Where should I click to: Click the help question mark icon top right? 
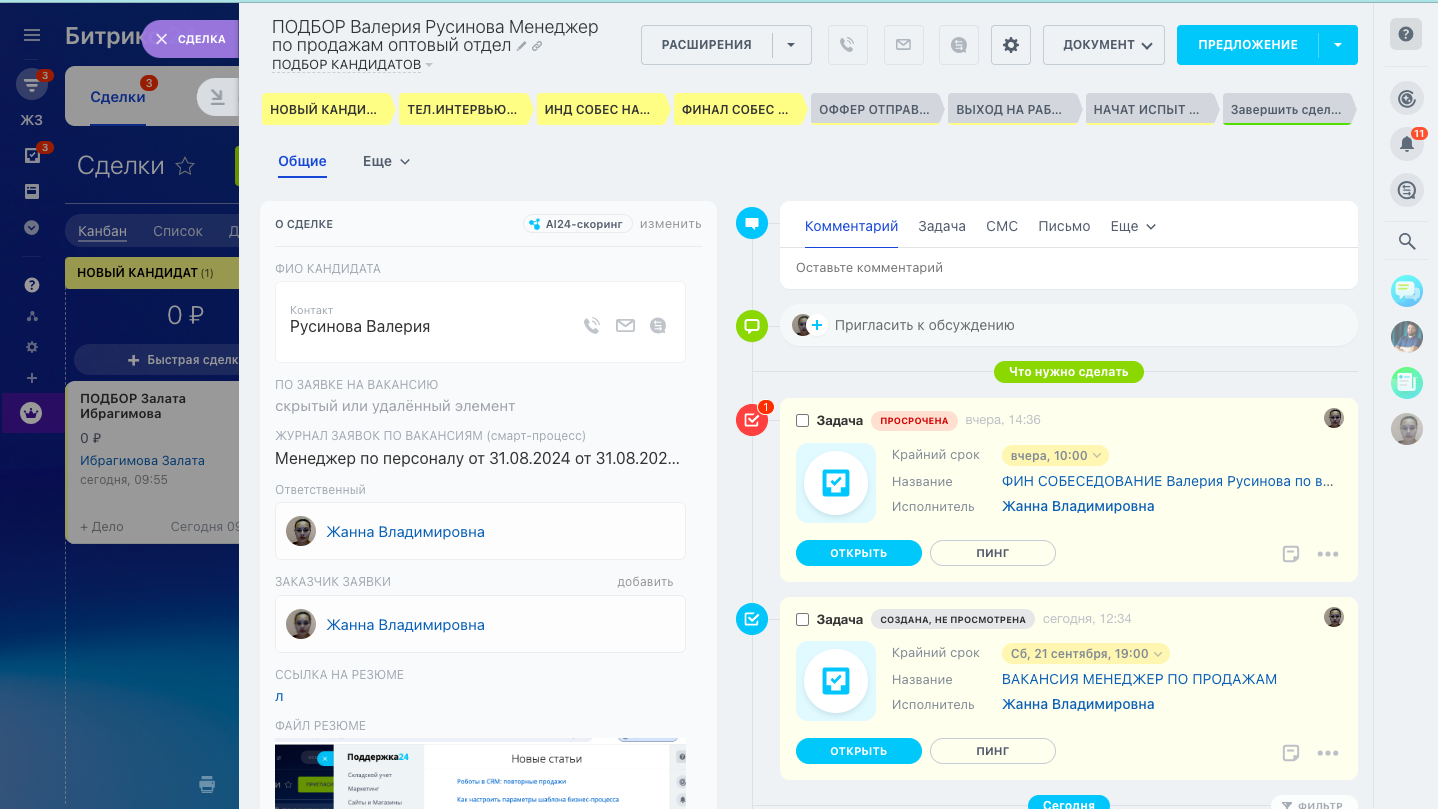(x=1406, y=34)
